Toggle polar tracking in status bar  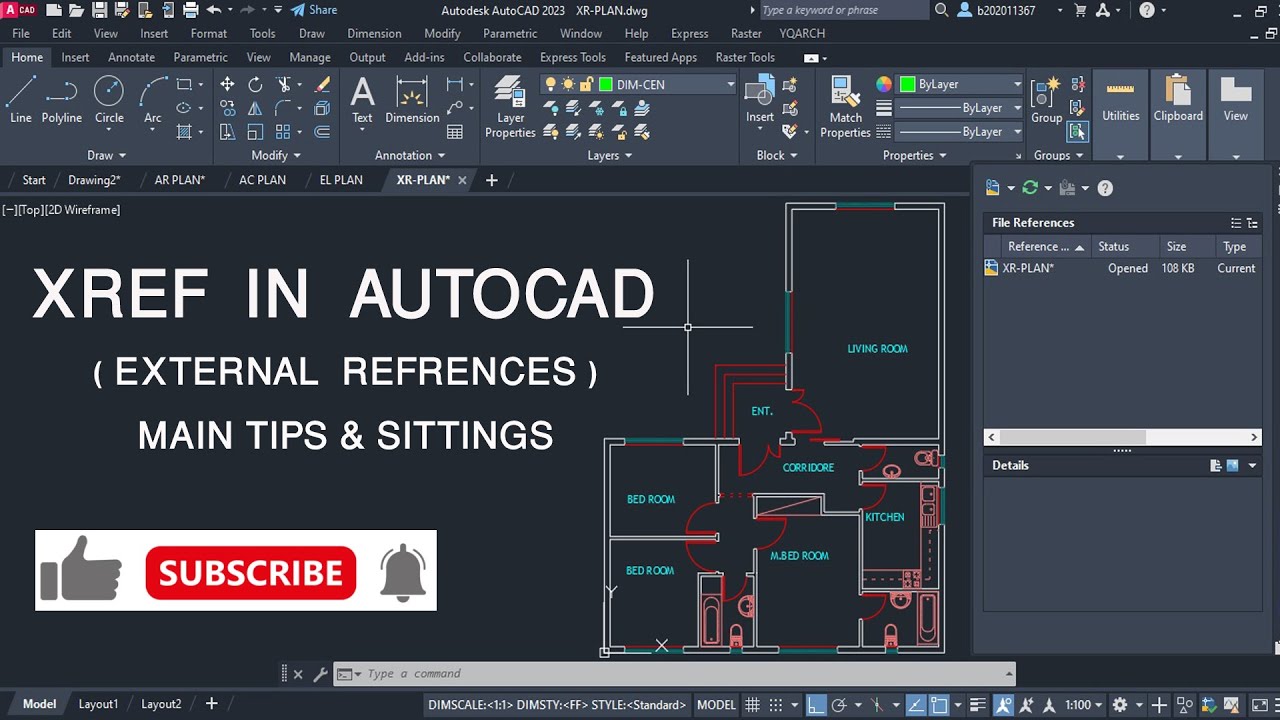(x=840, y=705)
